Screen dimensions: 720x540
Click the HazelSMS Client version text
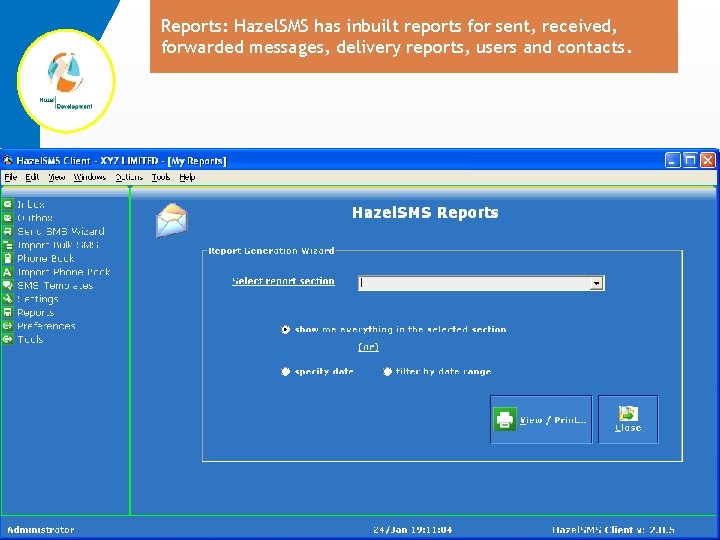click(x=613, y=529)
